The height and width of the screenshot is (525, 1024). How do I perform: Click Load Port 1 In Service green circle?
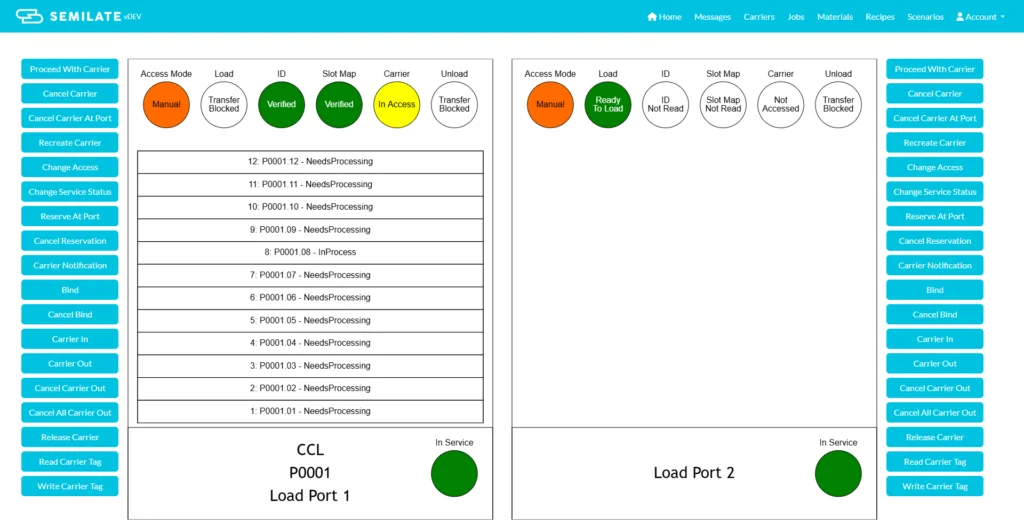pyautogui.click(x=454, y=473)
